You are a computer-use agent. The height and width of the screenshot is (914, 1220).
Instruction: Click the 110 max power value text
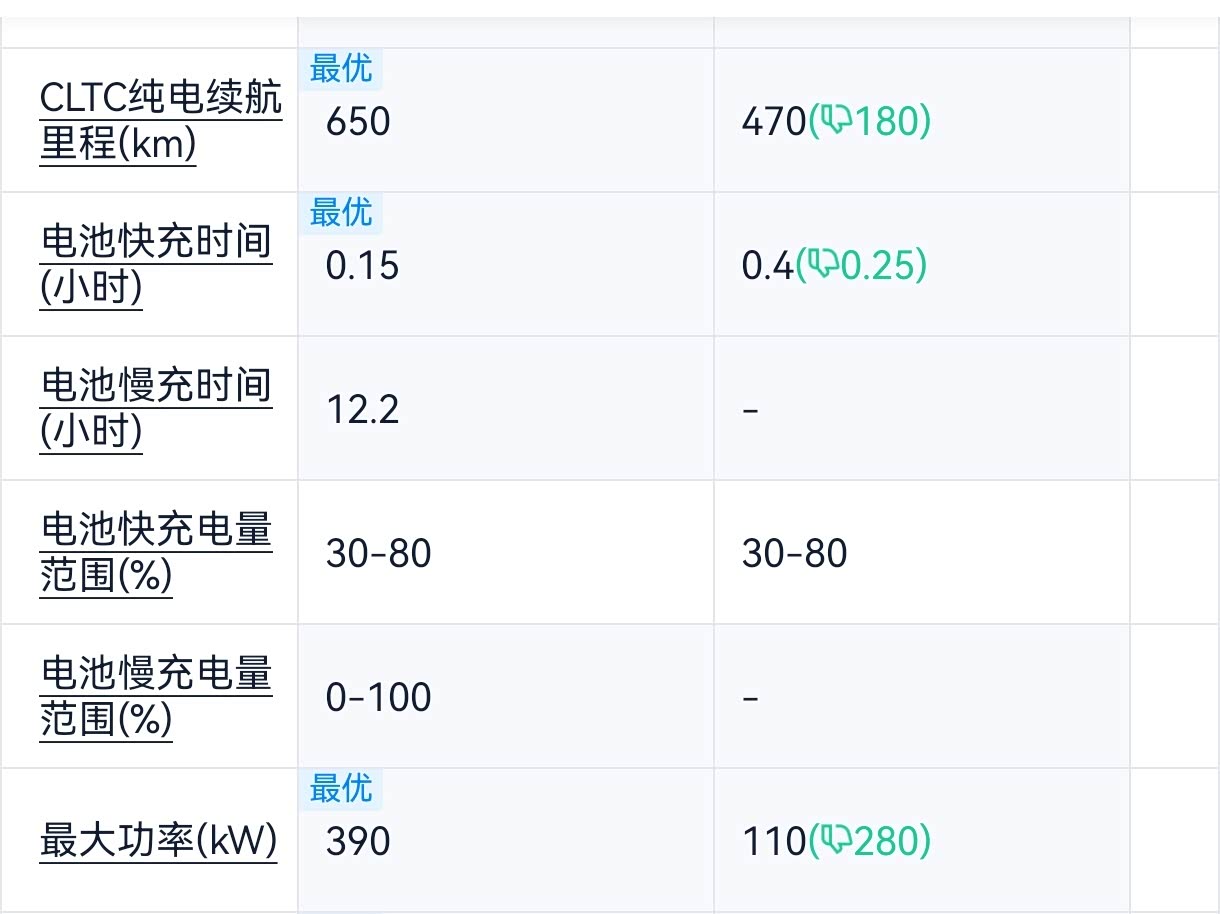click(773, 841)
